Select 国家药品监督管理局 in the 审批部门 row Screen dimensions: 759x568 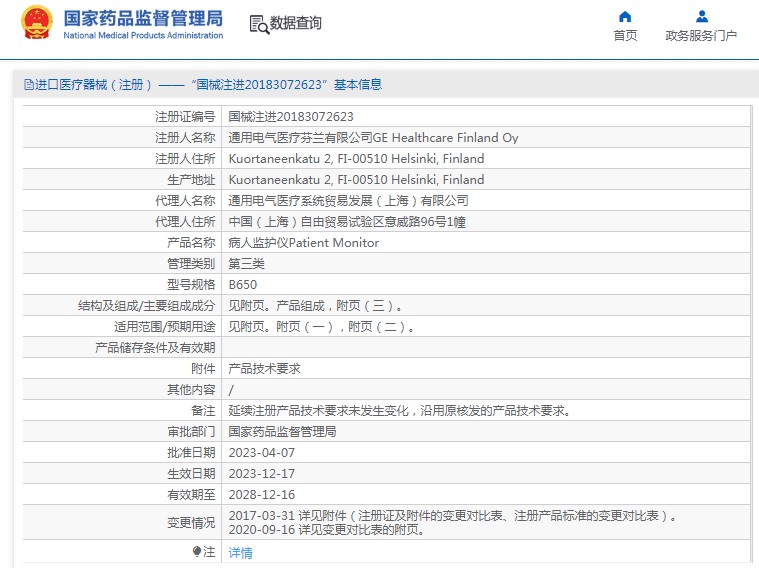(282, 432)
